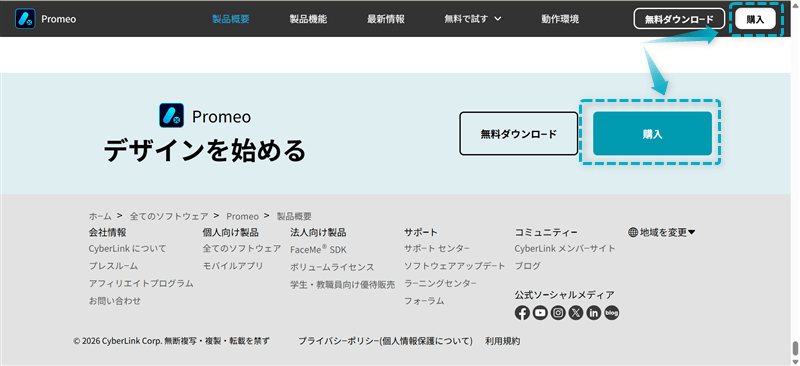Click the globe icon beside 地域を変更
This screenshot has height=366, width=800.
633,232
